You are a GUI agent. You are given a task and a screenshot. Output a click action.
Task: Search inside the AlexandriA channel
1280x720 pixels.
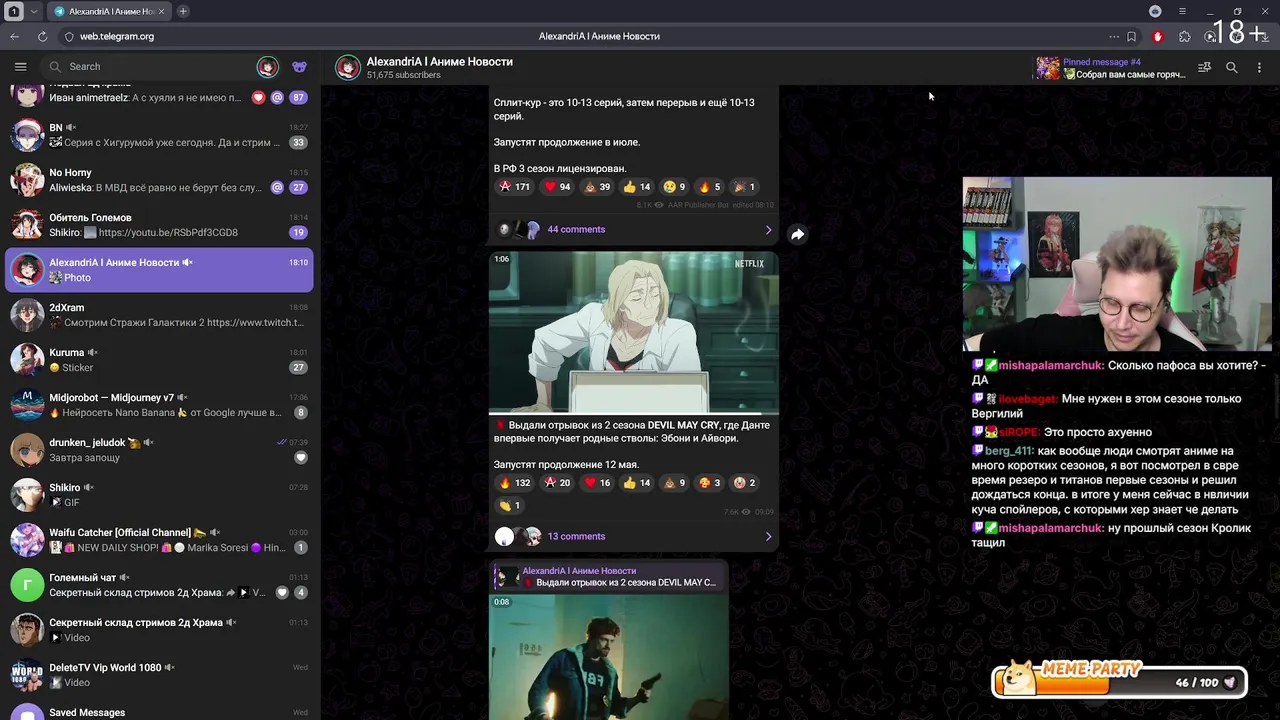click(x=1232, y=68)
